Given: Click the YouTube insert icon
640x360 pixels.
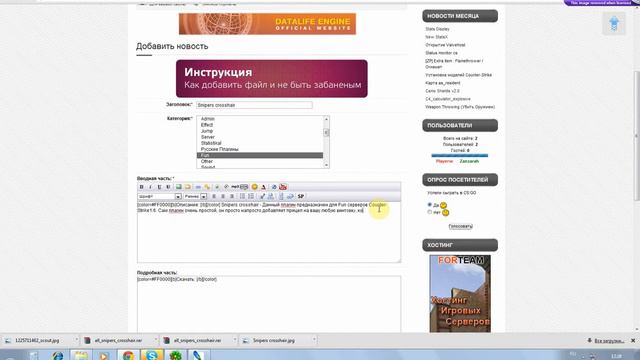Looking at the screenshot, I should coord(283,187).
